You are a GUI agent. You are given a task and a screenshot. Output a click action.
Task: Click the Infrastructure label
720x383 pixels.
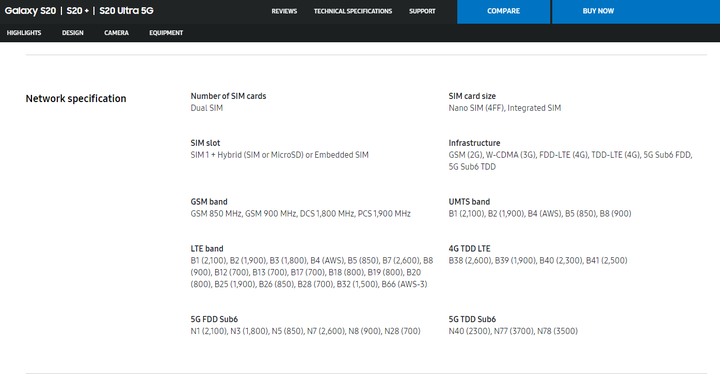pyautogui.click(x=474, y=143)
